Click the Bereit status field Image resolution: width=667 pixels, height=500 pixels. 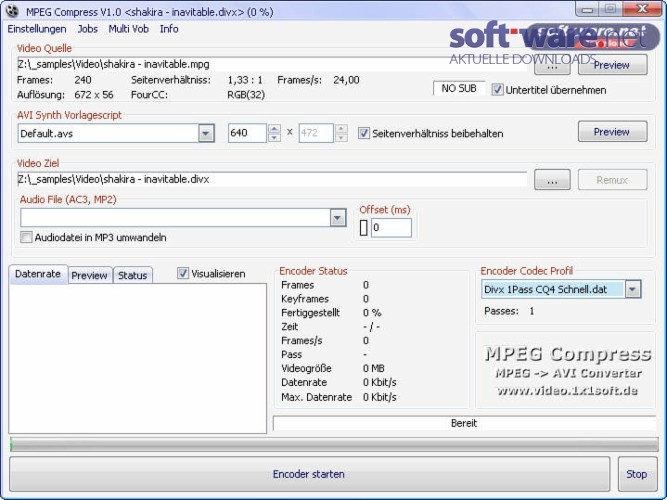point(464,423)
